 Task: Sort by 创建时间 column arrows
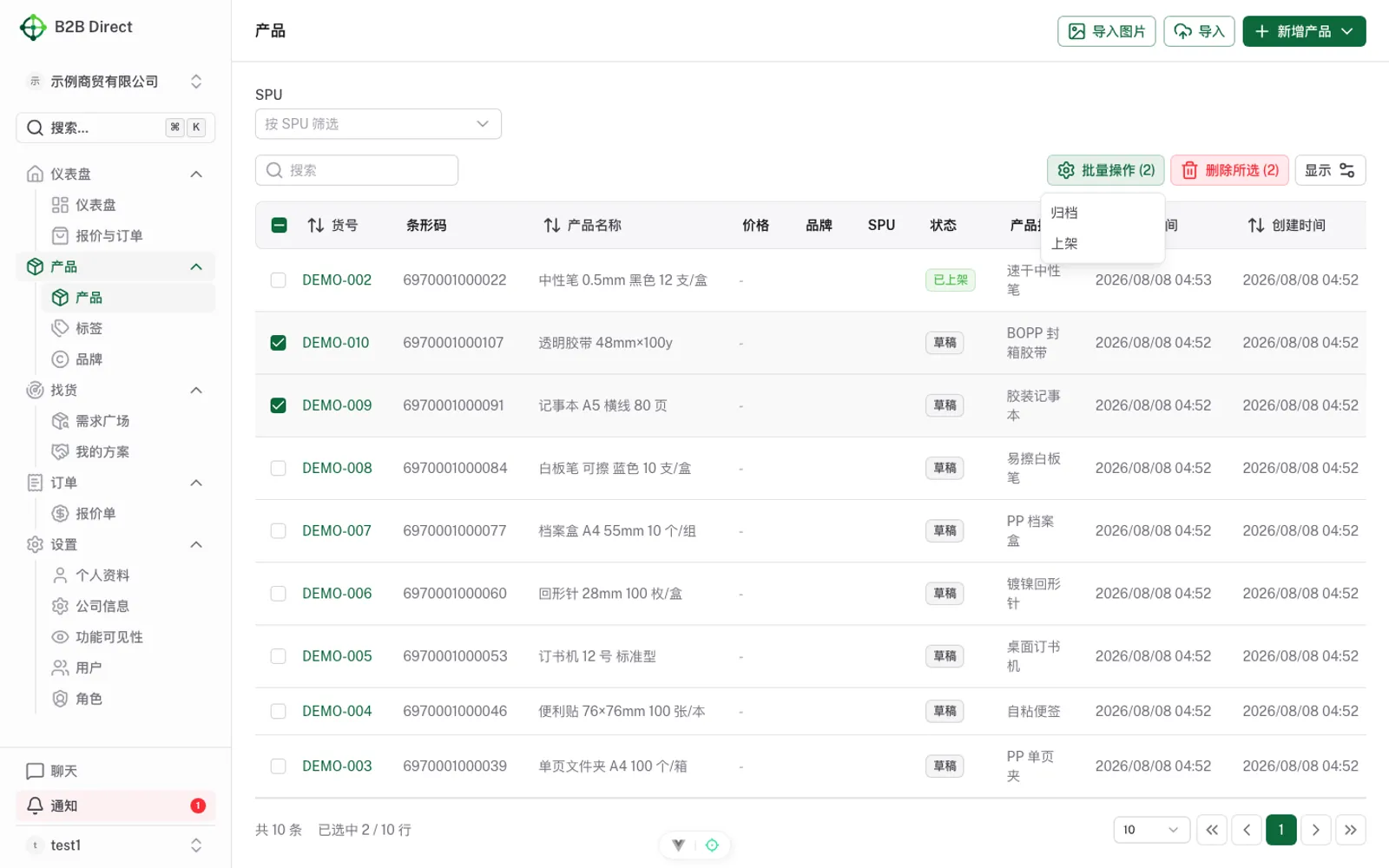(x=1256, y=226)
